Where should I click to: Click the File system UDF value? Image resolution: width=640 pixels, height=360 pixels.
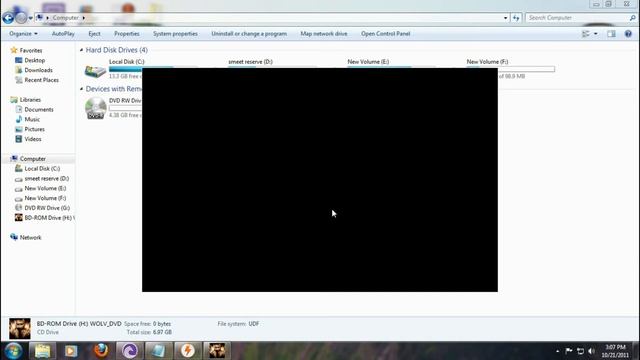[x=253, y=324]
